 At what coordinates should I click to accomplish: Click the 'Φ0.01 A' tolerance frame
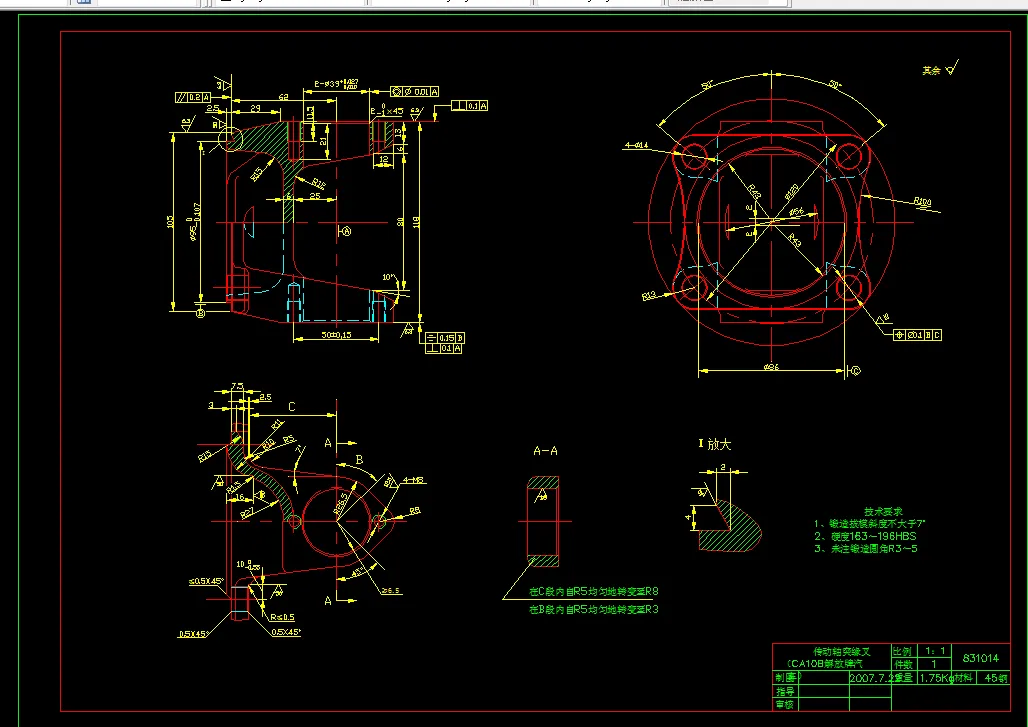(x=416, y=92)
